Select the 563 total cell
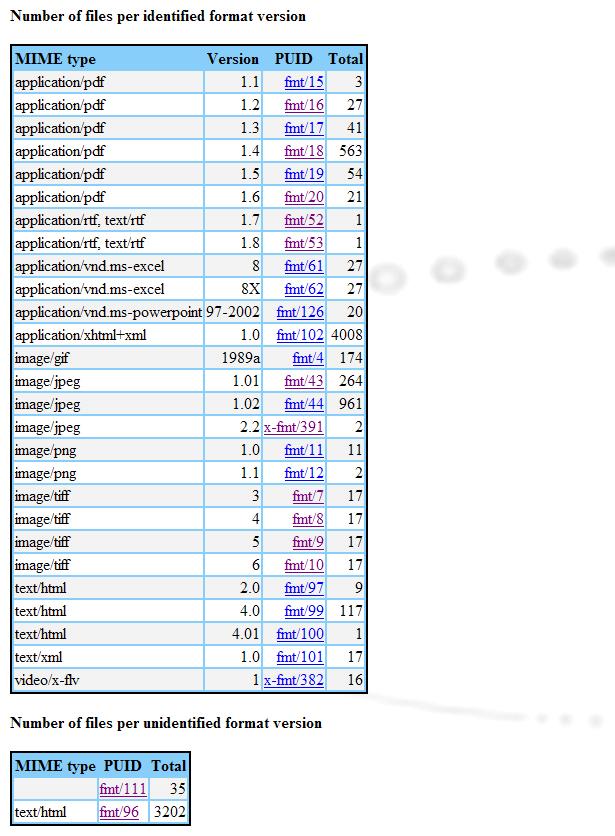 point(346,151)
